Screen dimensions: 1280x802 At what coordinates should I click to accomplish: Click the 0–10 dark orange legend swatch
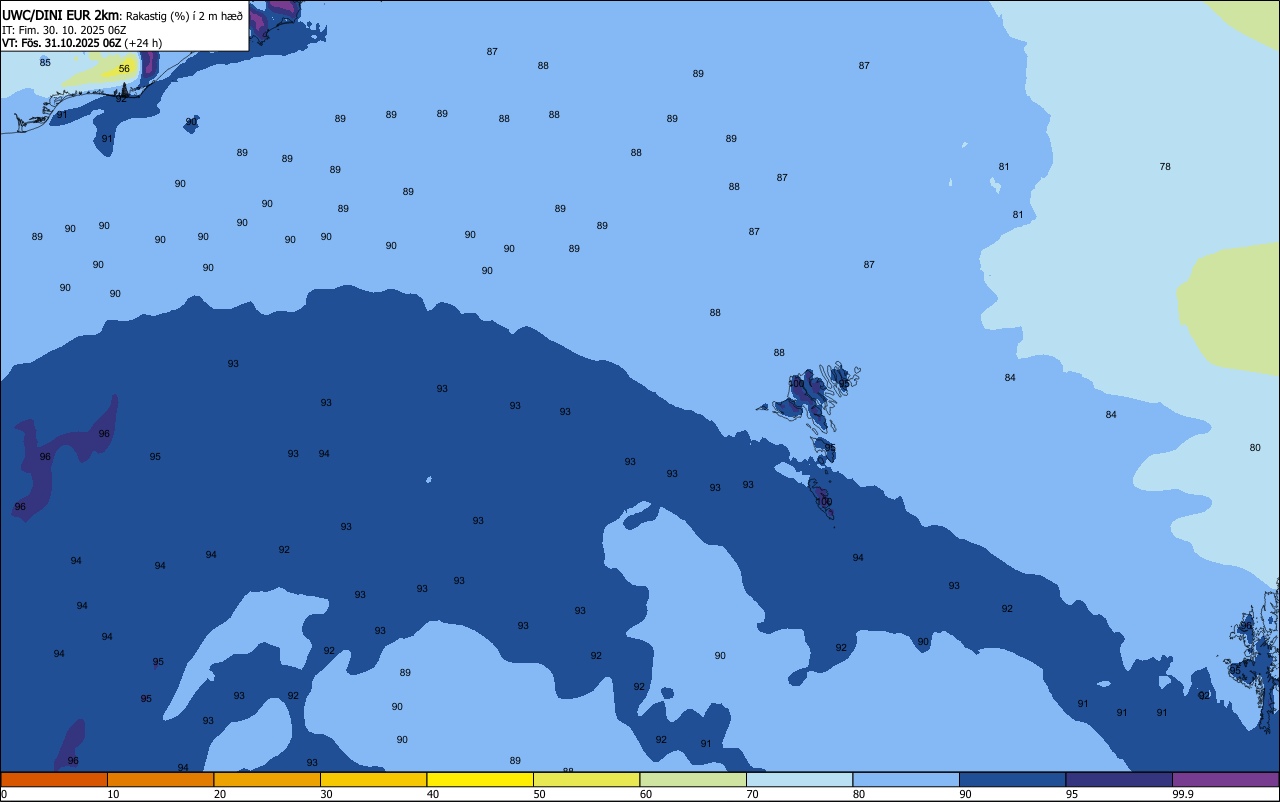(x=54, y=779)
